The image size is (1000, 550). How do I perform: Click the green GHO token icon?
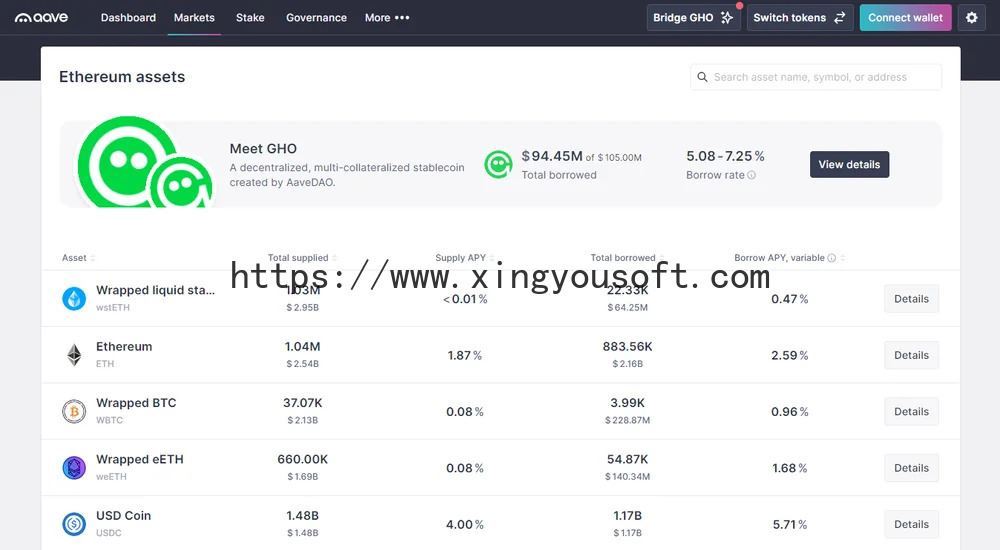click(x=498, y=165)
